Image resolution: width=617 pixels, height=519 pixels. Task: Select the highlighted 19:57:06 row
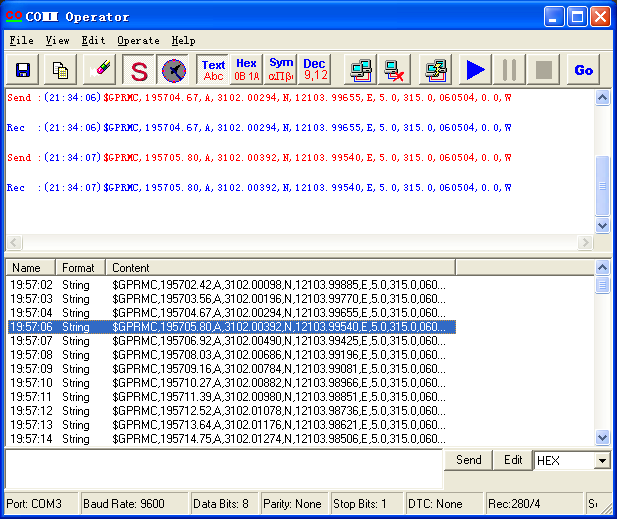[232, 327]
